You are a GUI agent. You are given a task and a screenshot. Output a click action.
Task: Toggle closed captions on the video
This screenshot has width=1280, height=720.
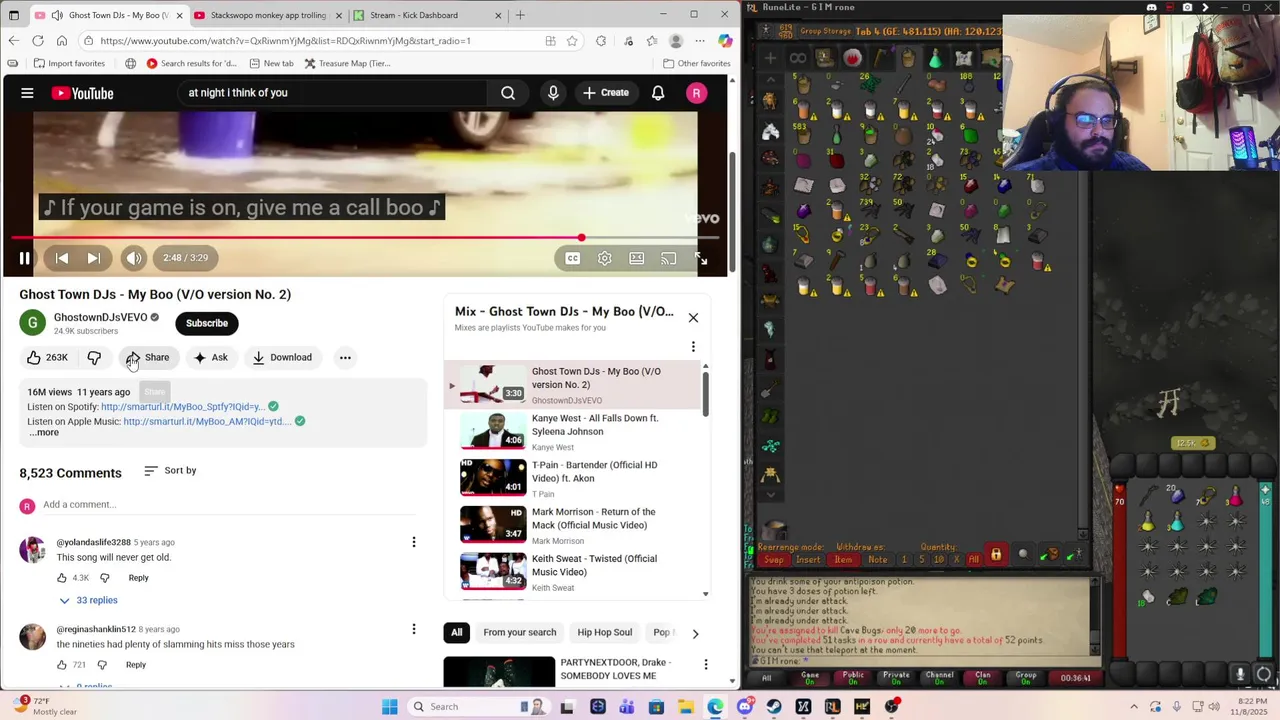[572, 258]
